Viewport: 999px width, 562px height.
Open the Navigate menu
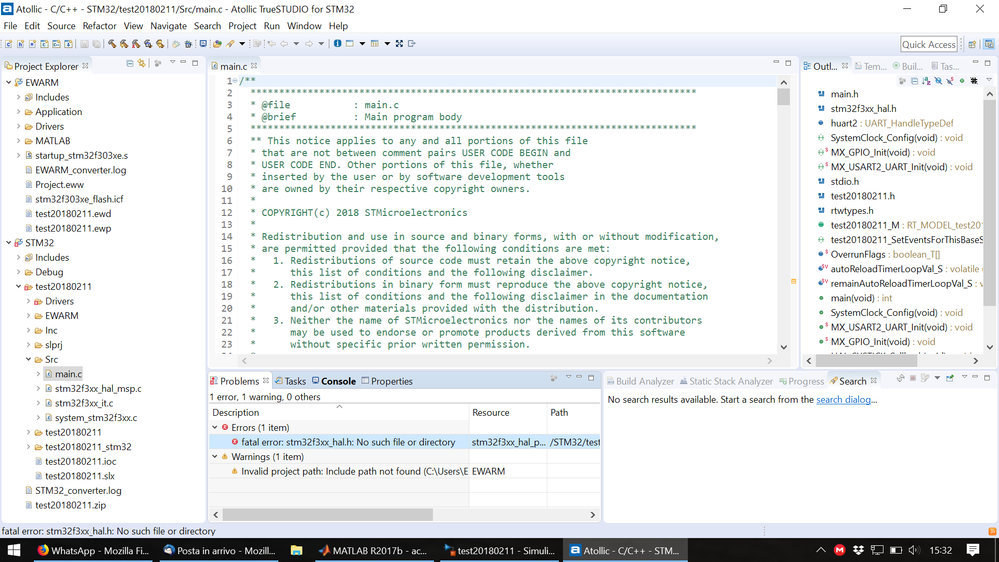point(168,26)
